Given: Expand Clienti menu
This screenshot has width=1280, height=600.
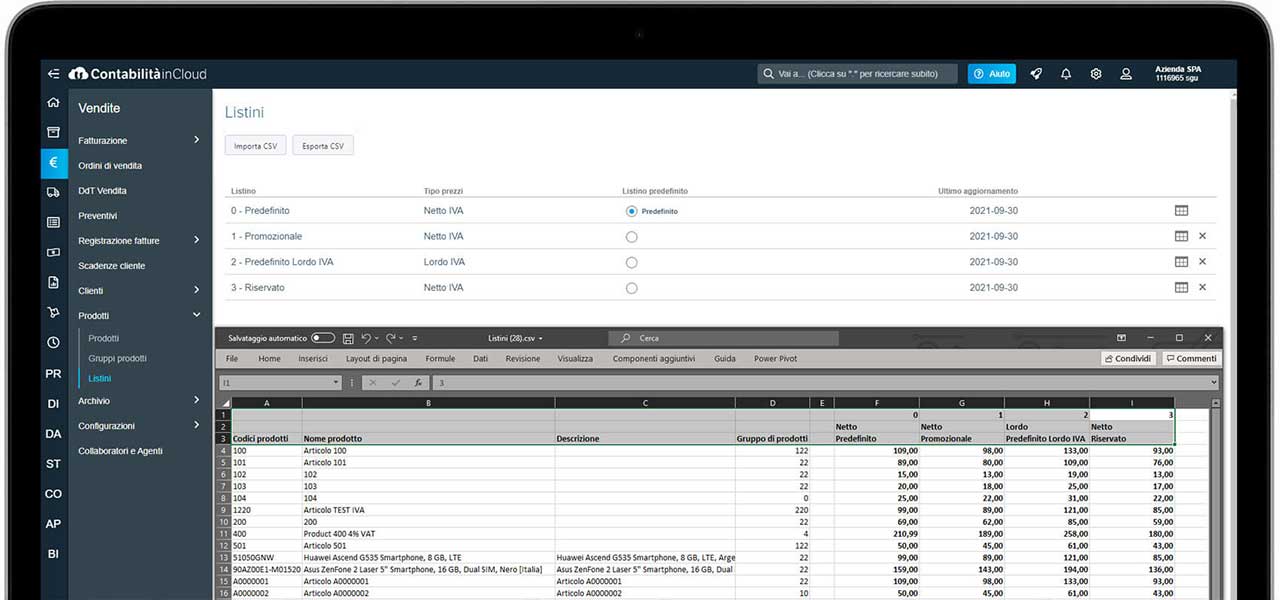Looking at the screenshot, I should click(x=196, y=290).
